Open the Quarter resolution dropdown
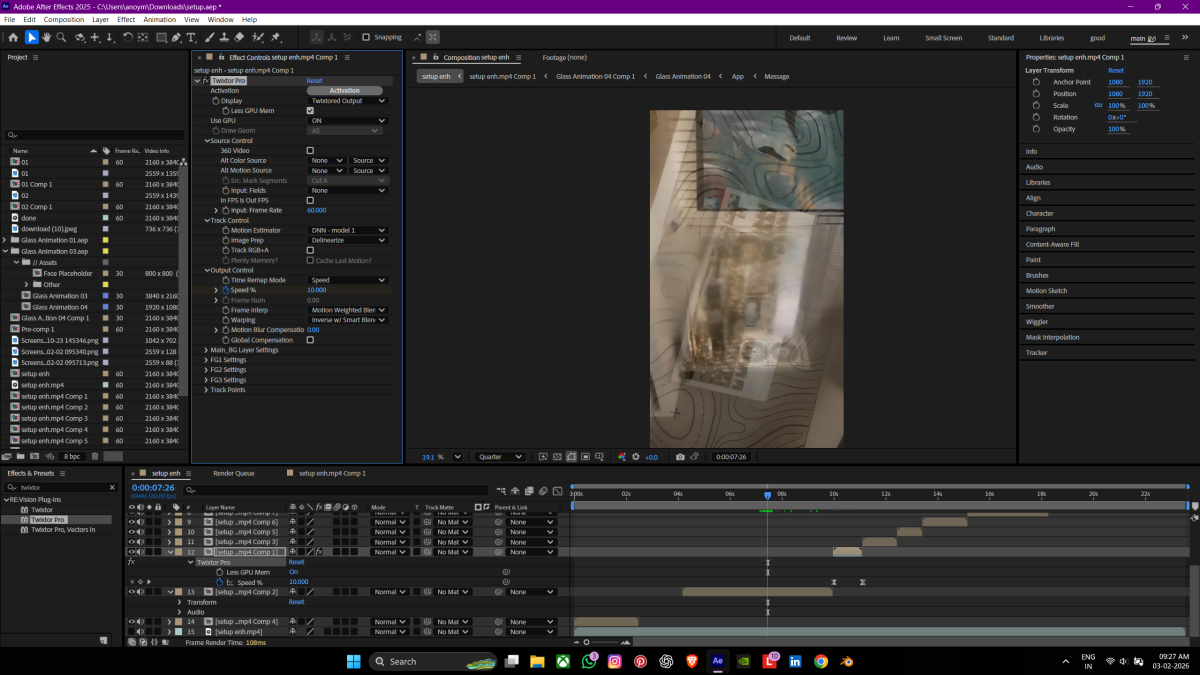Viewport: 1200px width, 675px height. point(500,457)
